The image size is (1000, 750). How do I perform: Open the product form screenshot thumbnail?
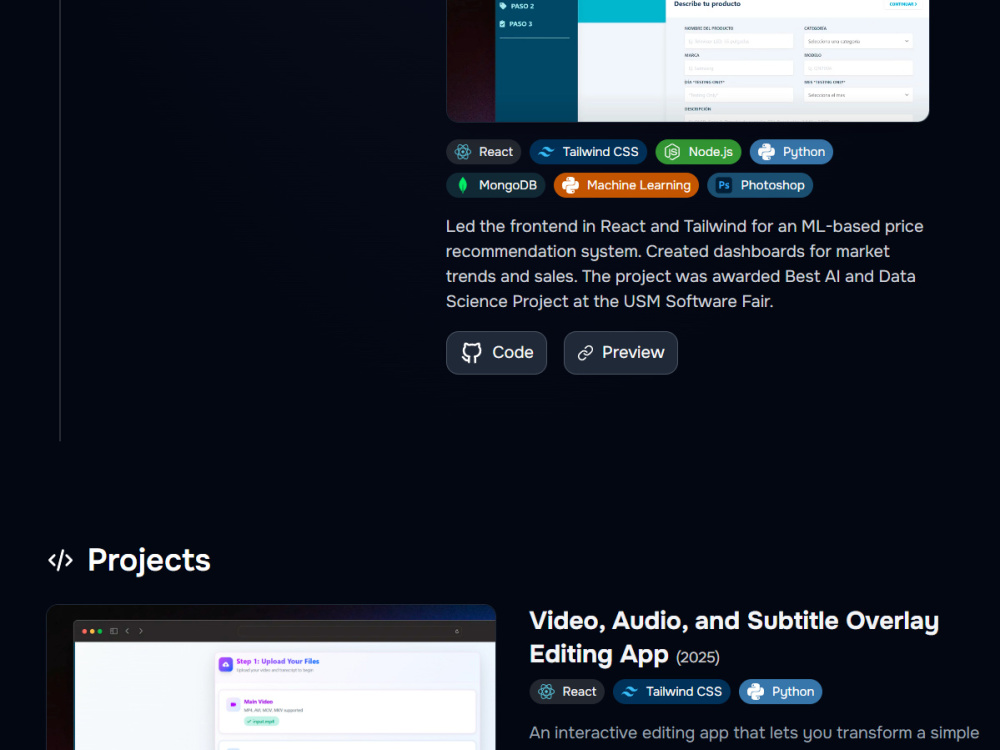click(x=688, y=61)
